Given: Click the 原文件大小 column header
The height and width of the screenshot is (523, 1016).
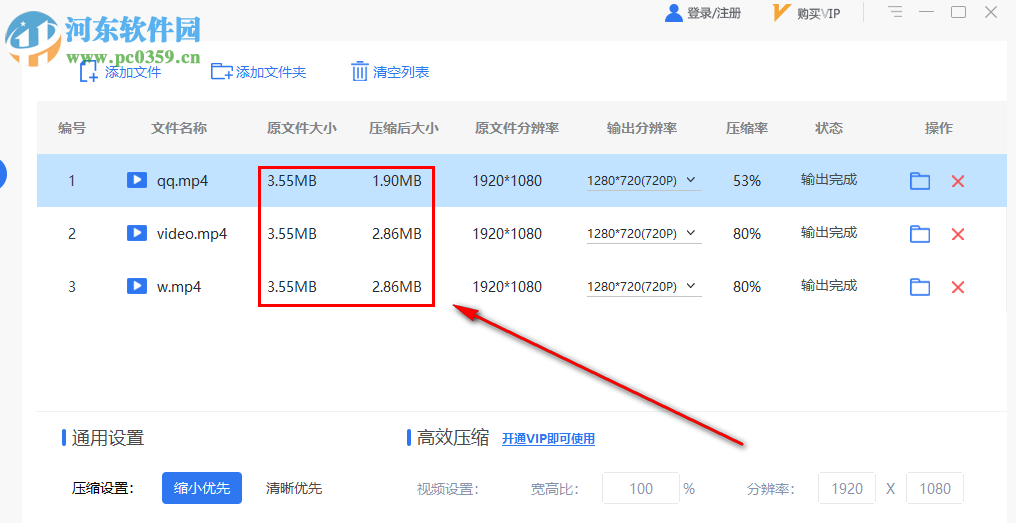Looking at the screenshot, I should pyautogui.click(x=302, y=128).
